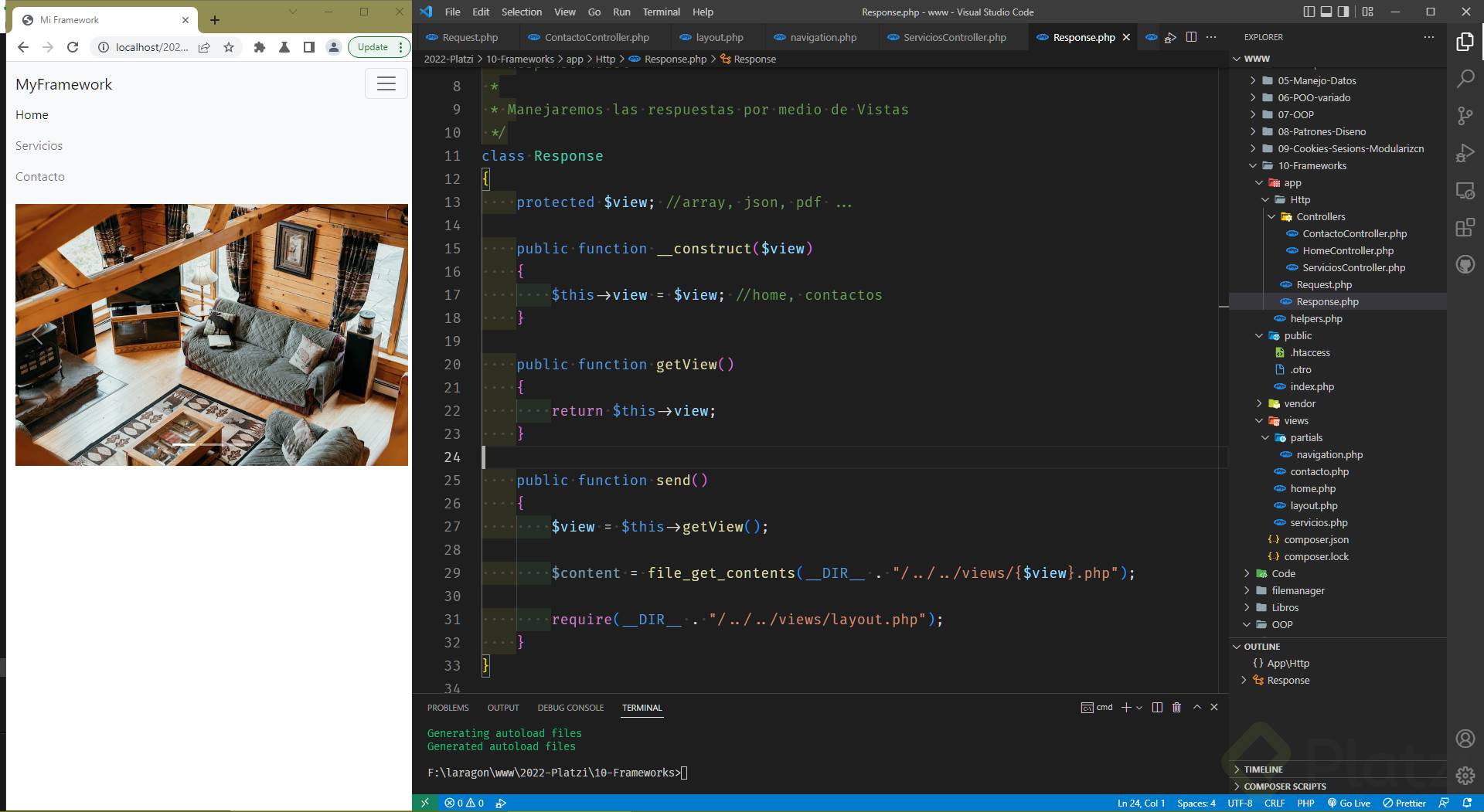Click Go Live in the status bar

pos(1349,803)
